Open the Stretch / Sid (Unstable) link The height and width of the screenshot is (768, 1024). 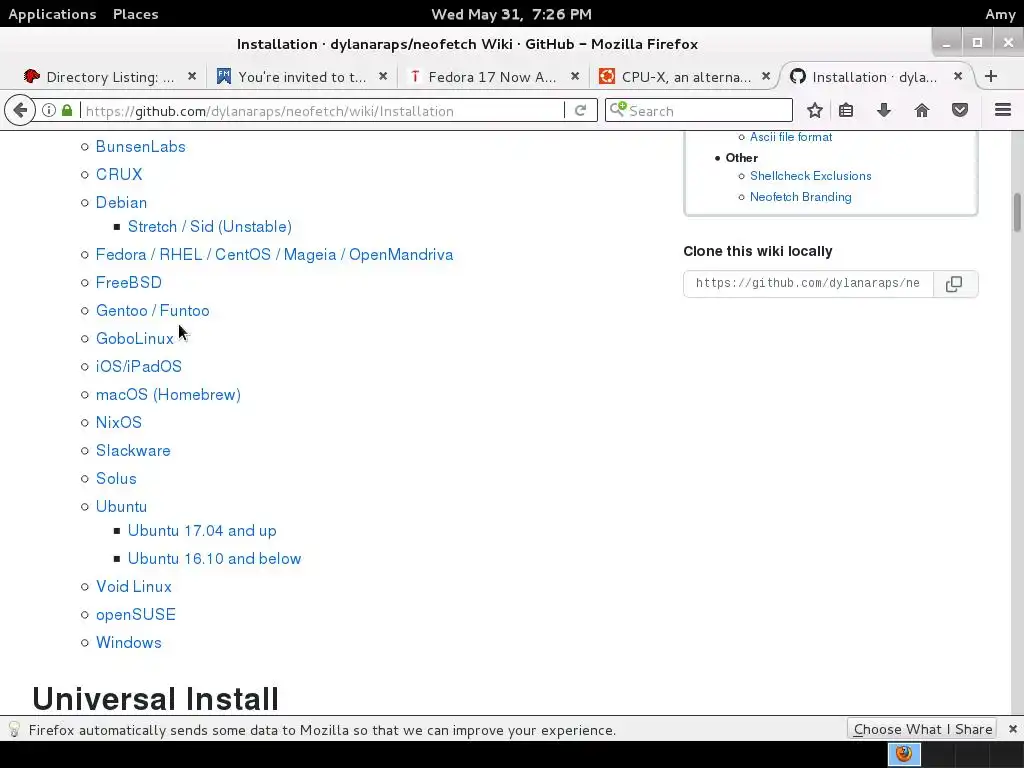(x=210, y=227)
